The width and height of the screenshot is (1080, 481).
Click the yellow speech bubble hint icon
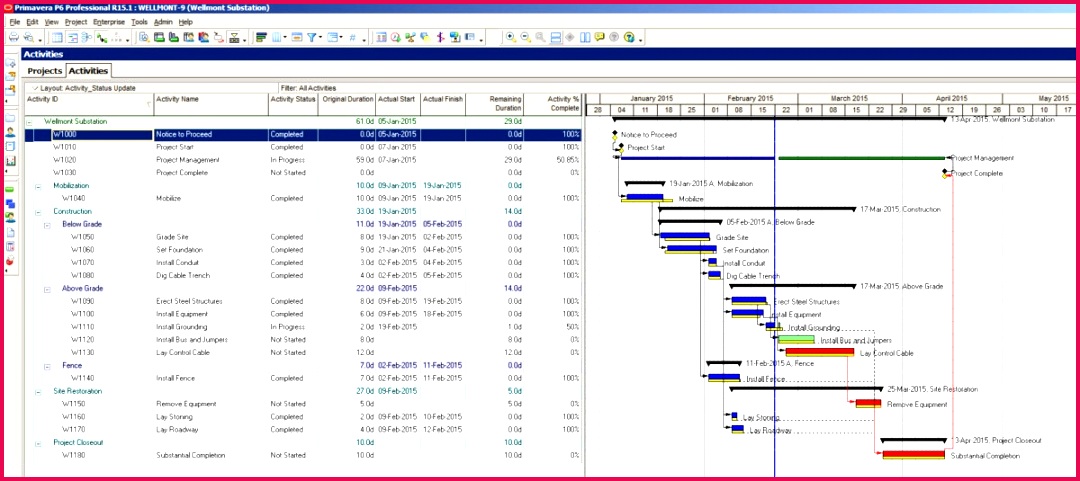click(599, 37)
